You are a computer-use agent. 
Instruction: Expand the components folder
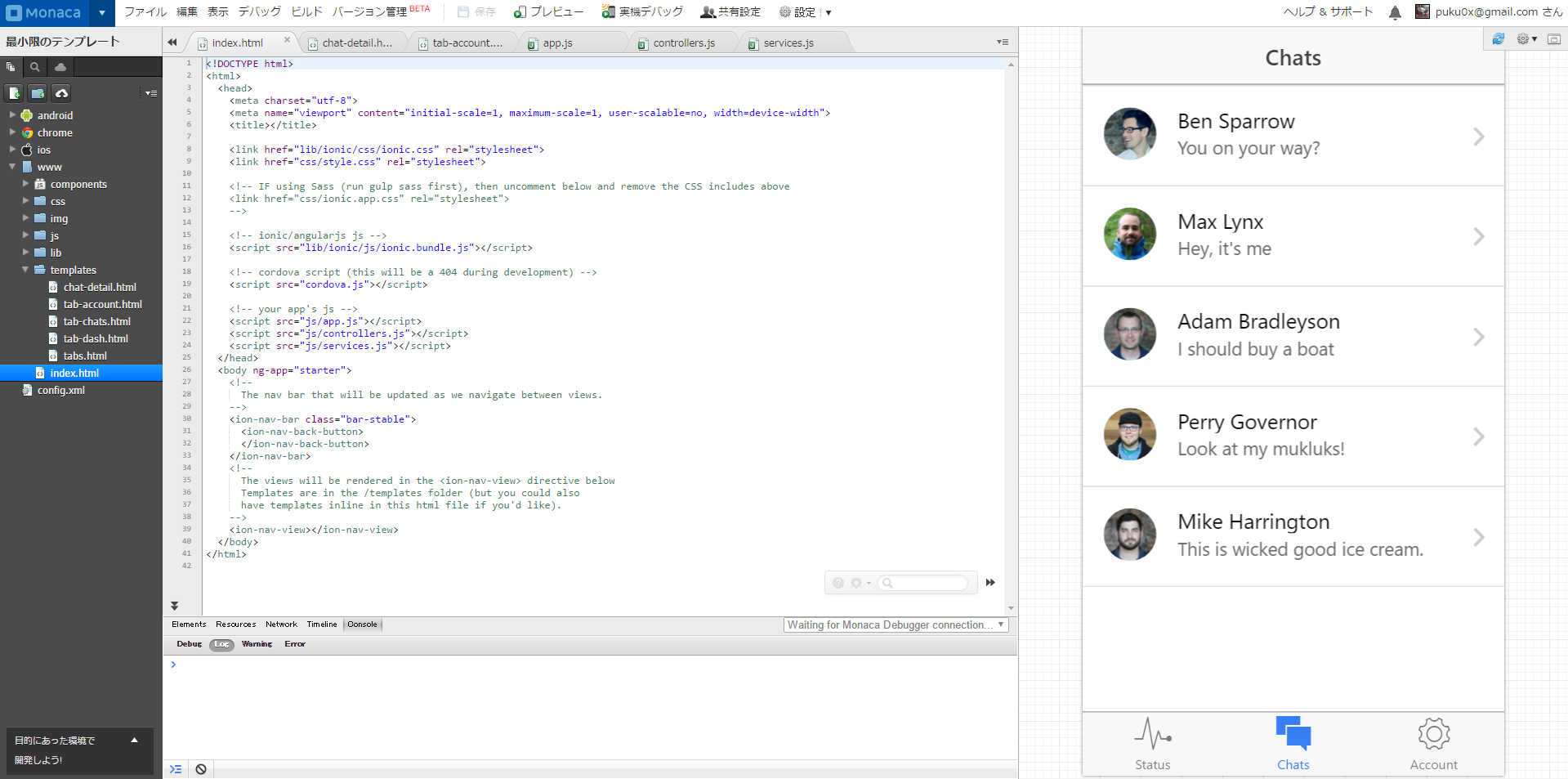click(25, 184)
